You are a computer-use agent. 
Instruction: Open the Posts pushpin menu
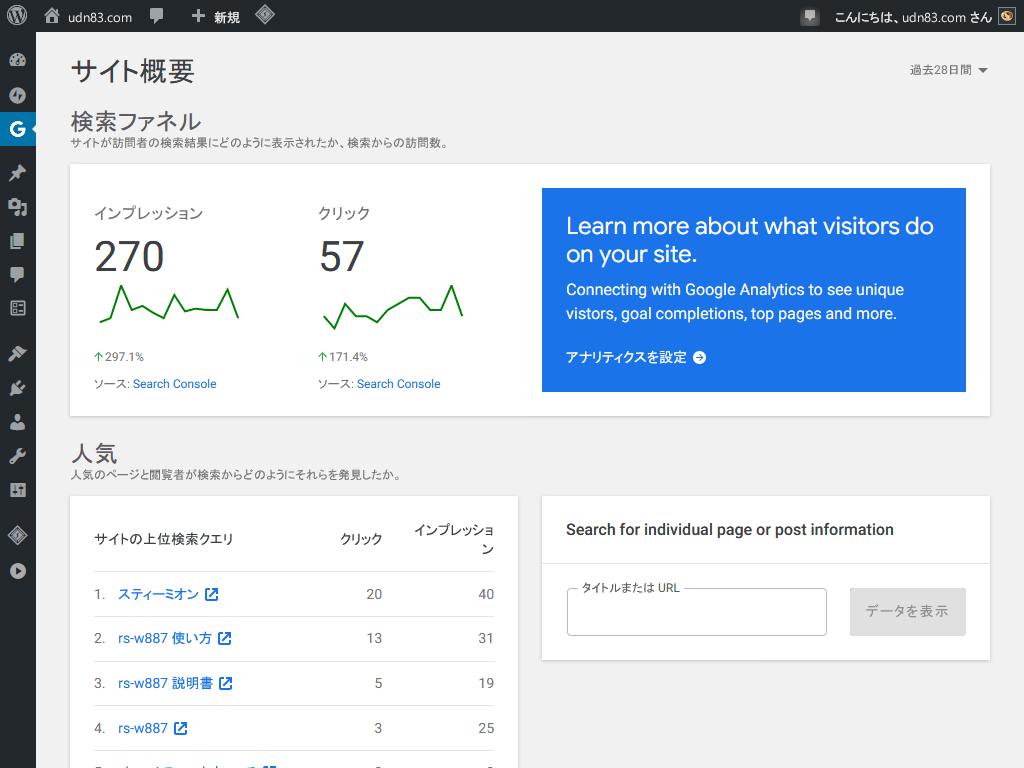pyautogui.click(x=17, y=173)
